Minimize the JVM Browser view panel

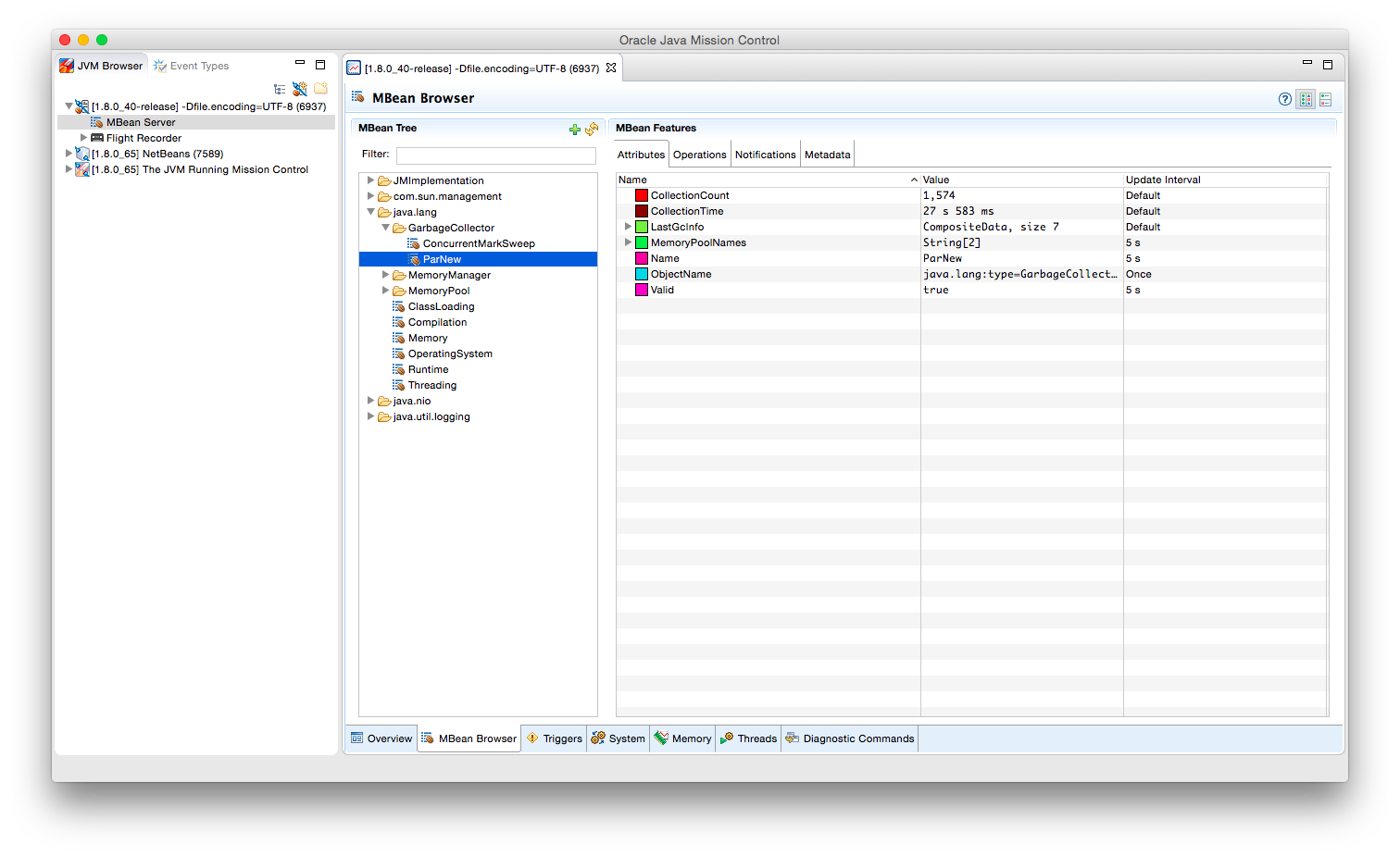click(x=300, y=63)
